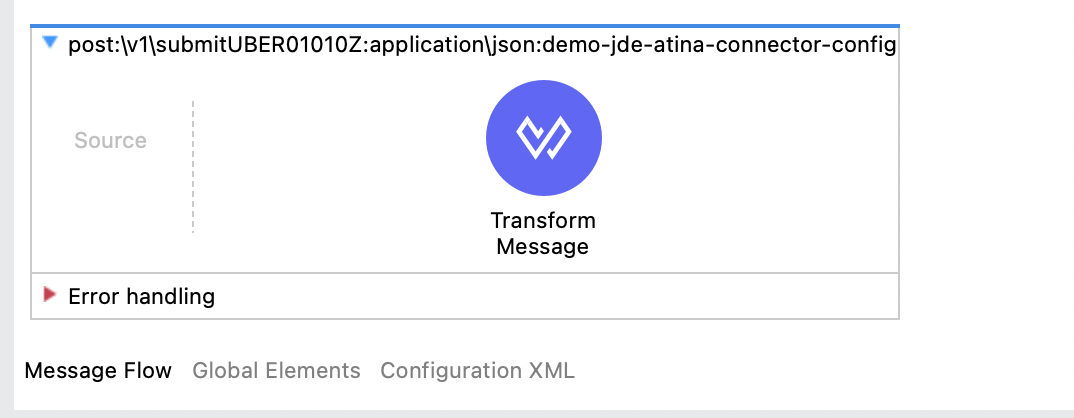Click the blue top border of the flow

(x=465, y=27)
